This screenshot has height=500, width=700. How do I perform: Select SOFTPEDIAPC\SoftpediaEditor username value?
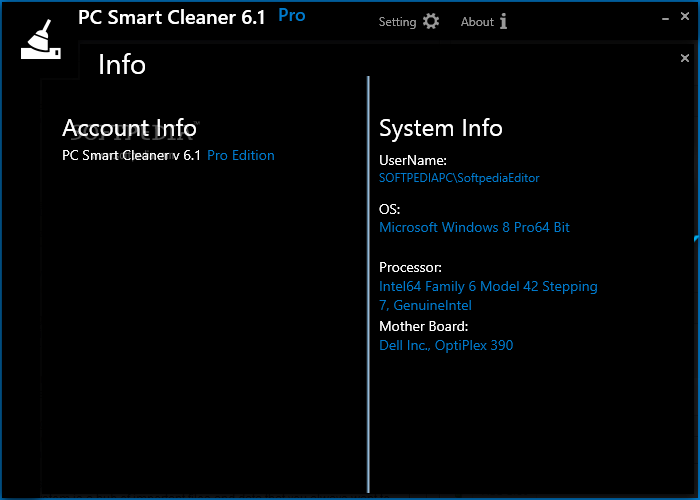(x=459, y=178)
